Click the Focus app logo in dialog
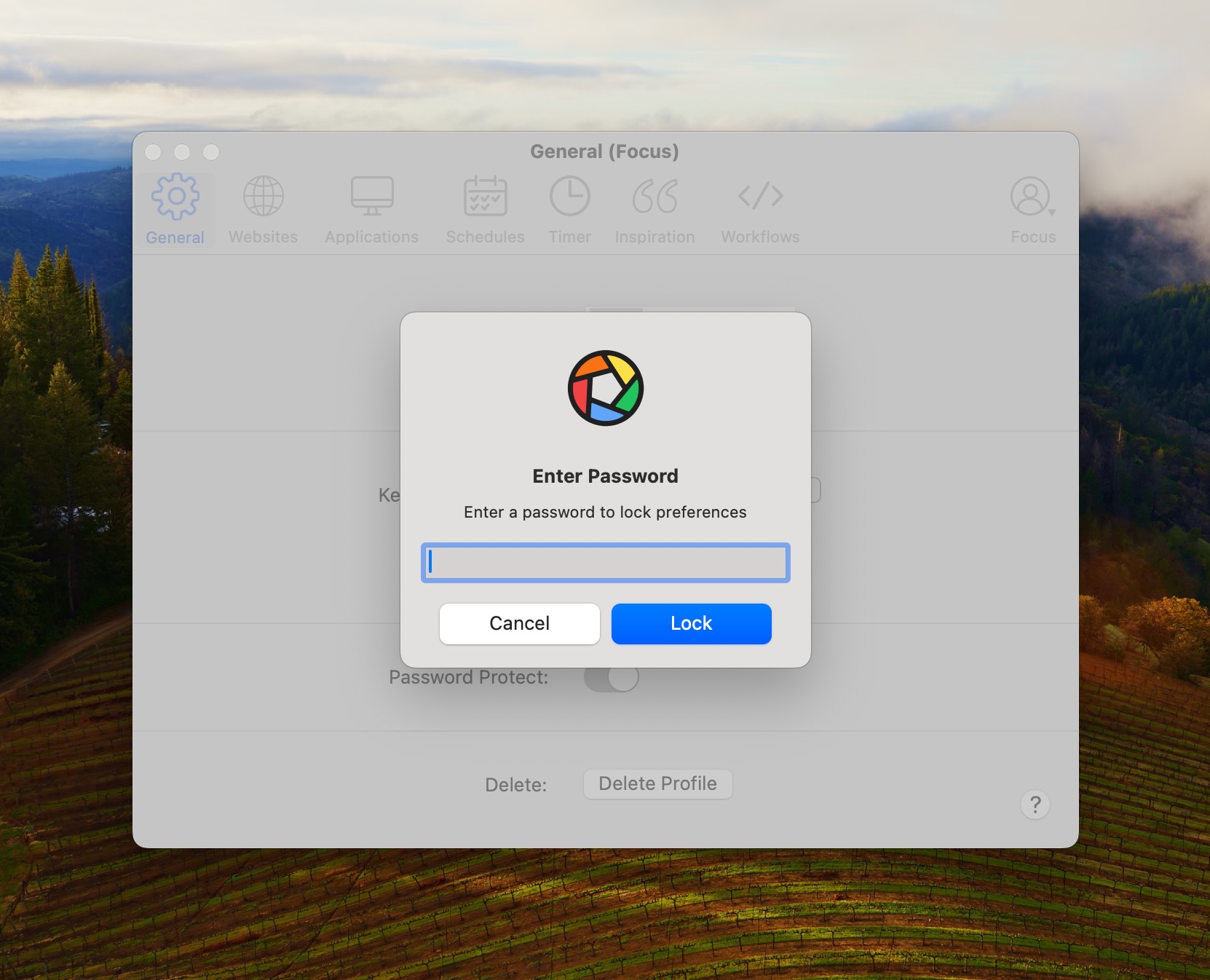1210x980 pixels. (606, 388)
